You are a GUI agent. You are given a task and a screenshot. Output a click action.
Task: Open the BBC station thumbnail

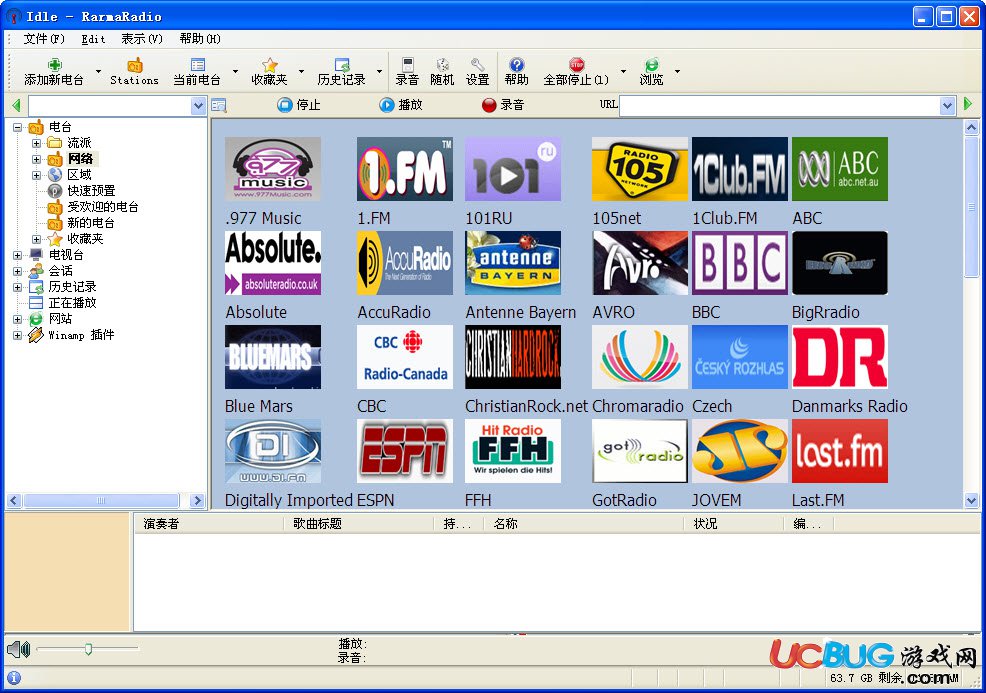point(740,263)
